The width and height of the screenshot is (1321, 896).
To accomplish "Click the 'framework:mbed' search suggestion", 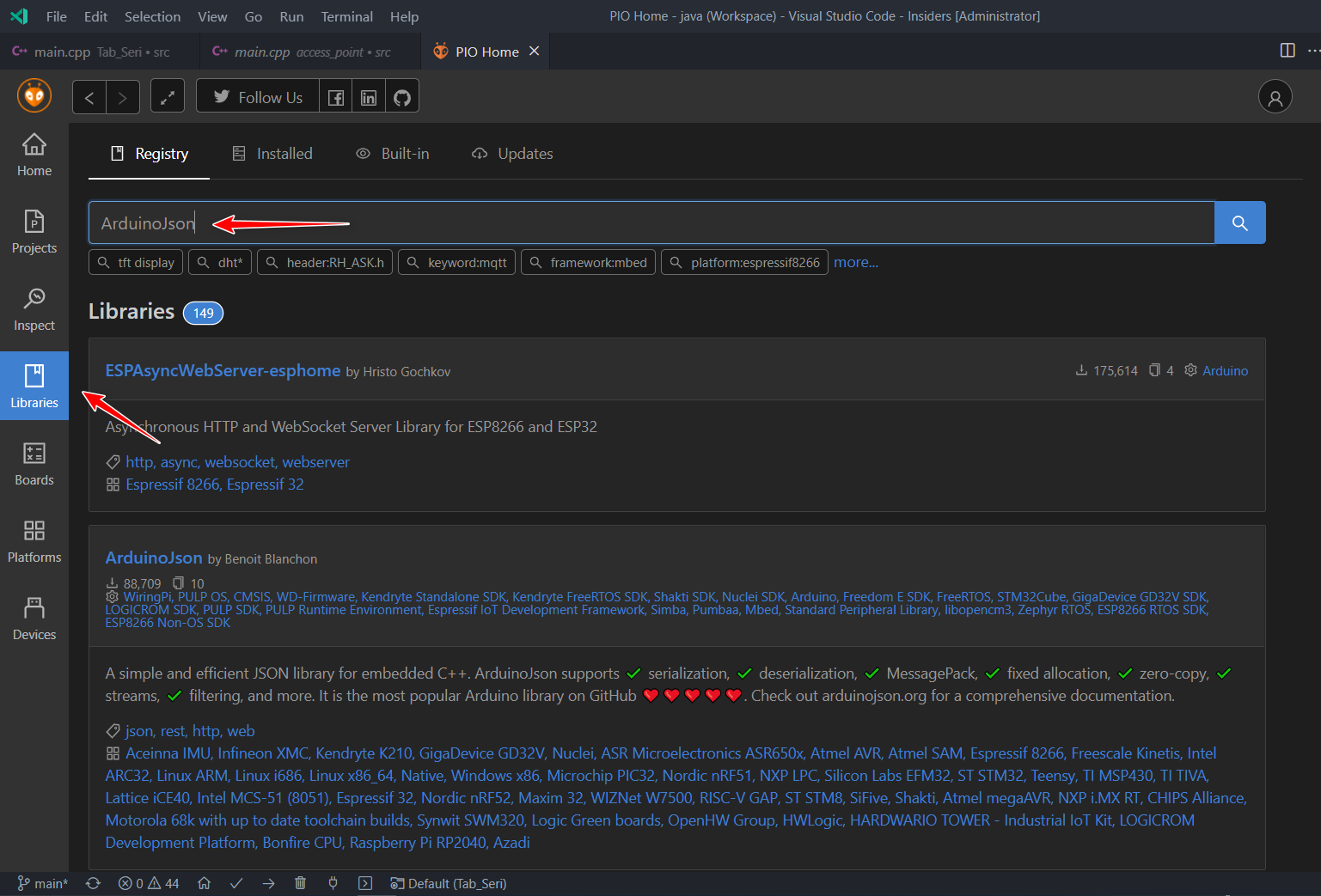I will click(x=589, y=262).
